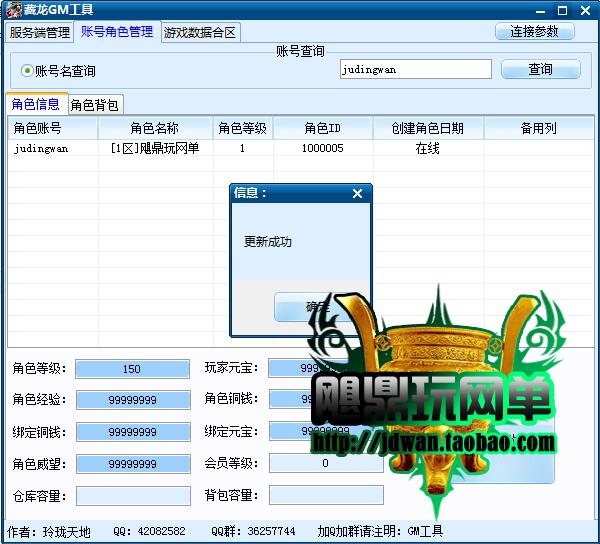The width and height of the screenshot is (600, 544).
Task: Switch to the 服务端管理 tab
Action: [40, 32]
